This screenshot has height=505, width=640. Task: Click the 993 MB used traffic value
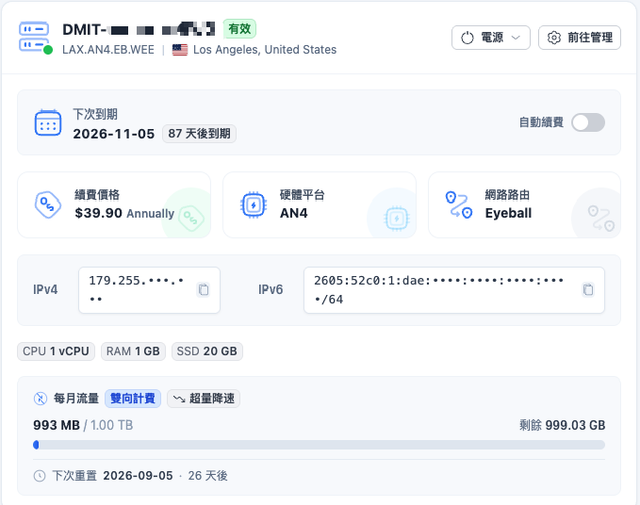coord(56,425)
